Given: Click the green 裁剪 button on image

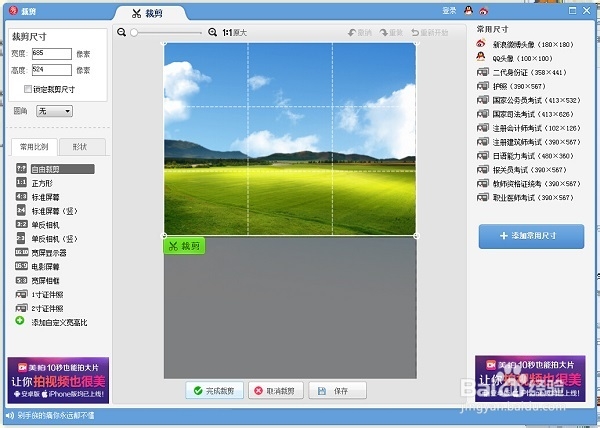Looking at the screenshot, I should click(184, 246).
